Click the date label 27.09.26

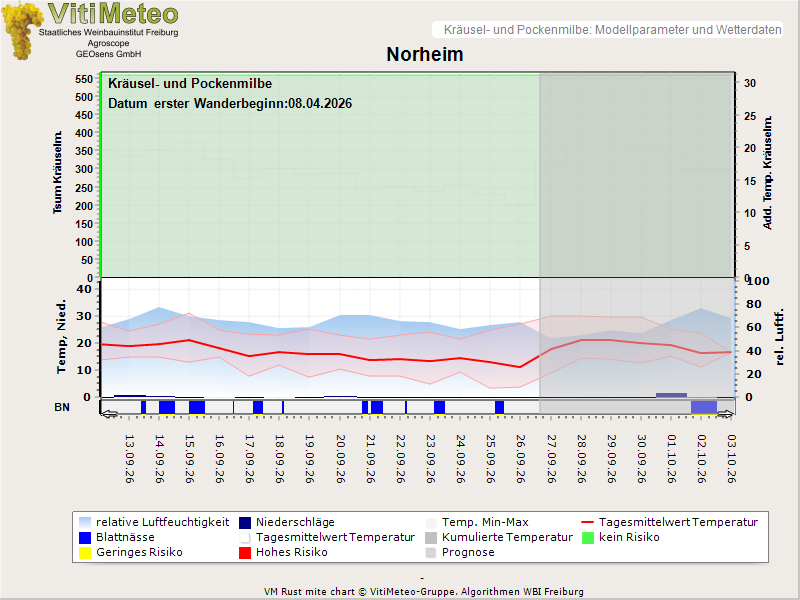click(x=551, y=459)
